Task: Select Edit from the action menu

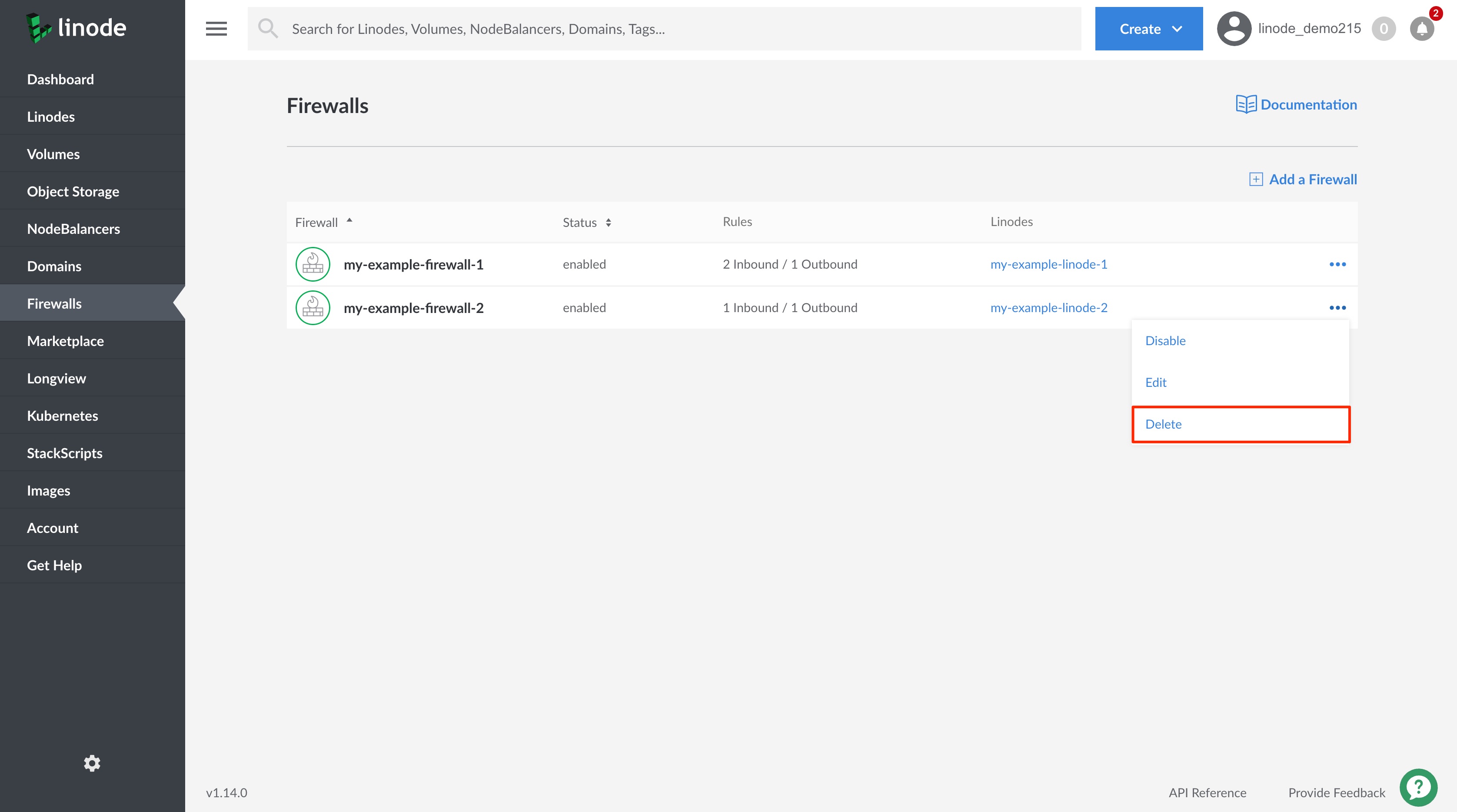Action: [x=1155, y=382]
